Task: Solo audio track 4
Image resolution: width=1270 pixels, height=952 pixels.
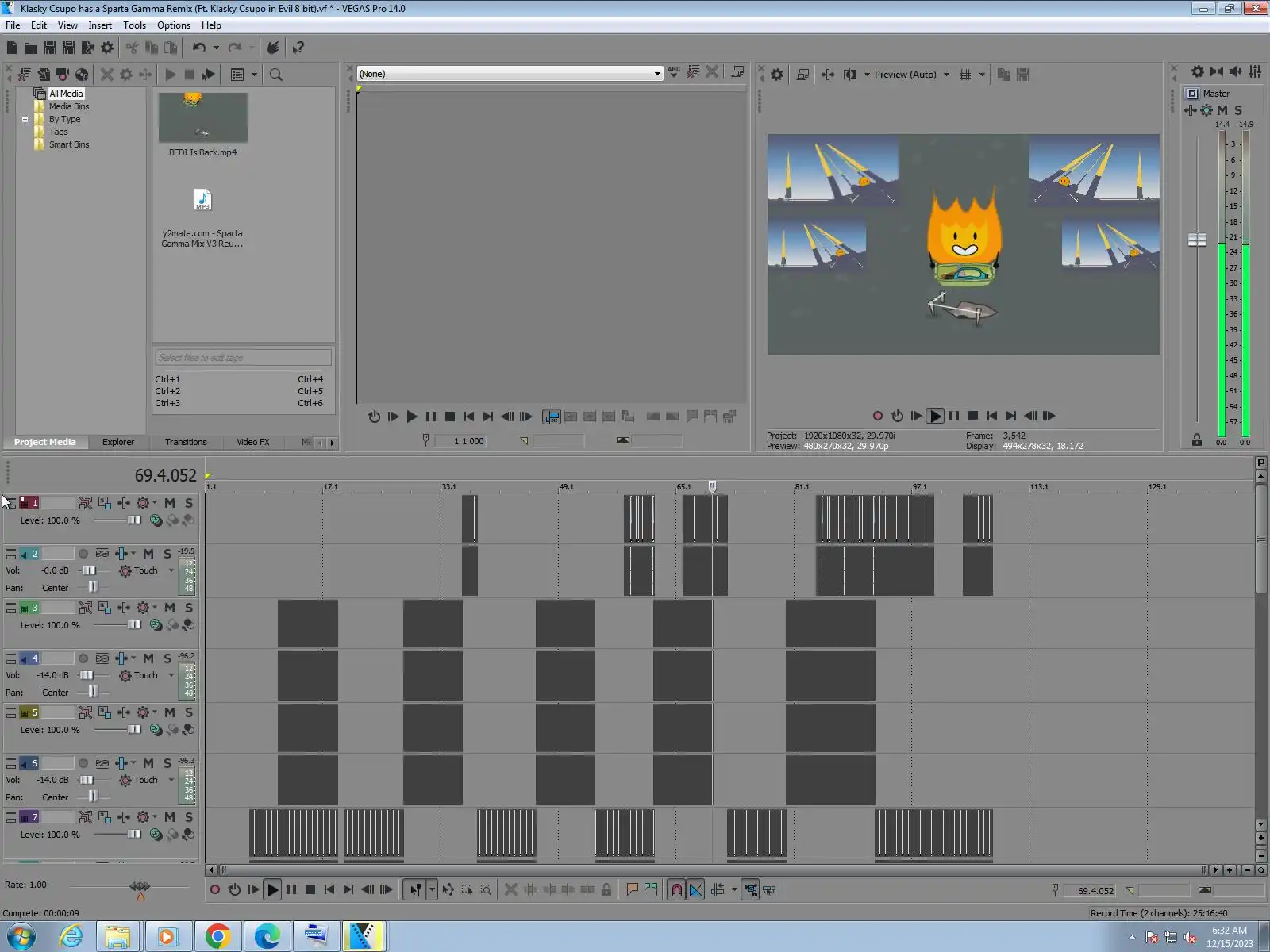Action: coord(167,658)
